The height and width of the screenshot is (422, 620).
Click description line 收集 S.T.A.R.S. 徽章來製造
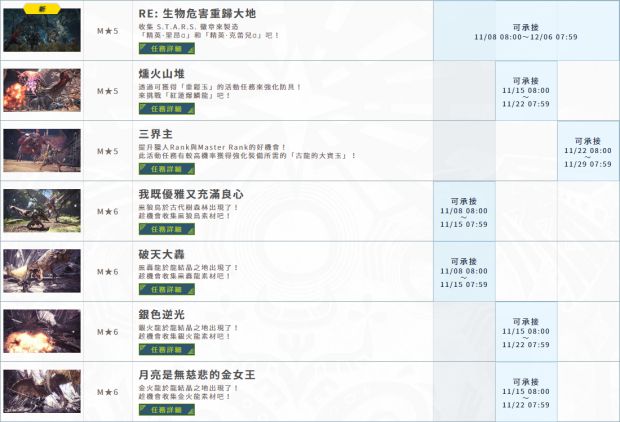(189, 26)
